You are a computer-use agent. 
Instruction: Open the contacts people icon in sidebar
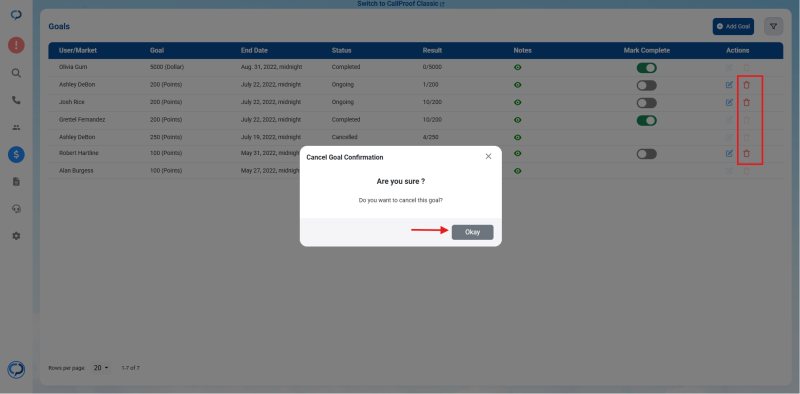[16, 128]
